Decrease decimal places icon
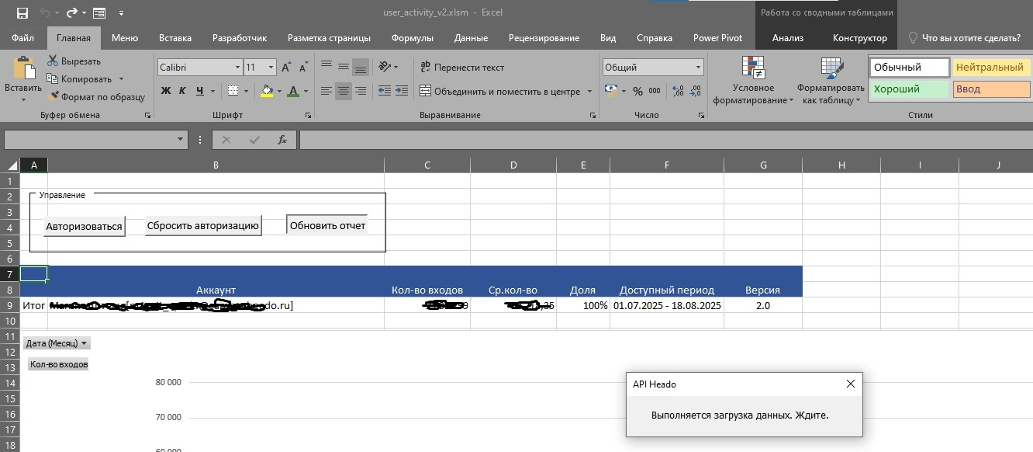The image size is (1033, 452). (x=696, y=91)
